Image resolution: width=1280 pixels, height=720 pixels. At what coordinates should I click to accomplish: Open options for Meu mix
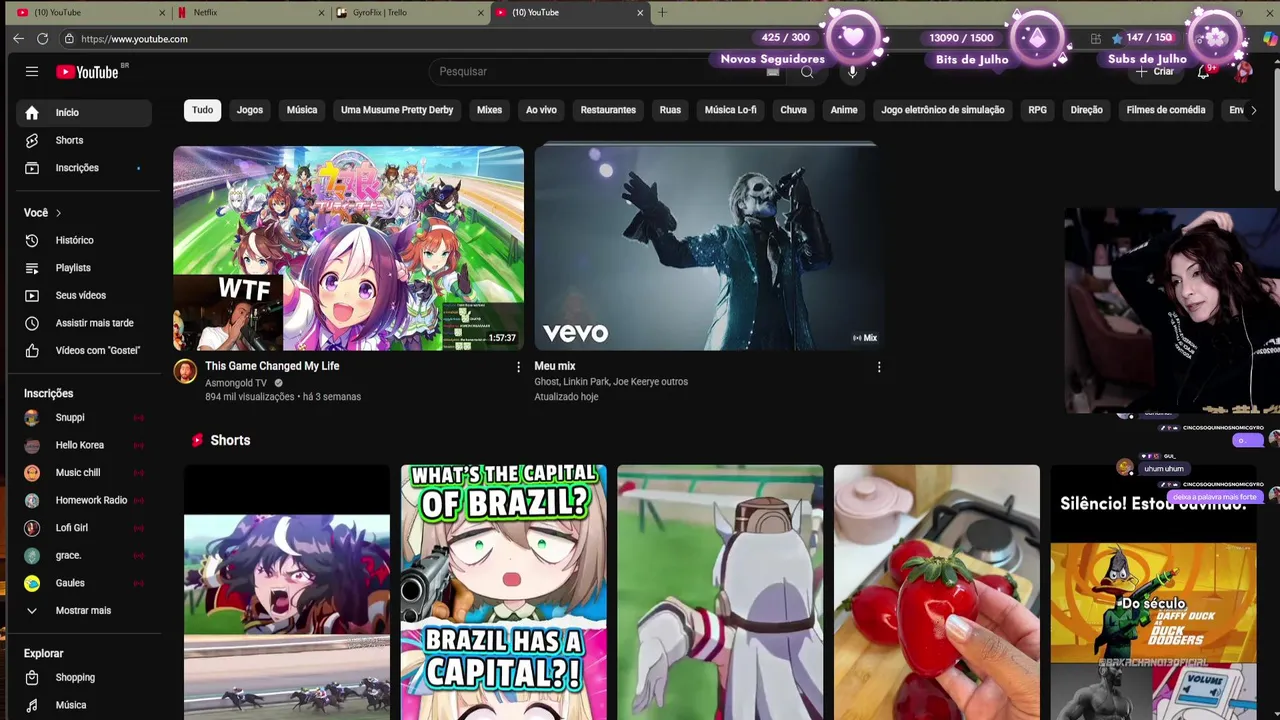click(x=879, y=367)
